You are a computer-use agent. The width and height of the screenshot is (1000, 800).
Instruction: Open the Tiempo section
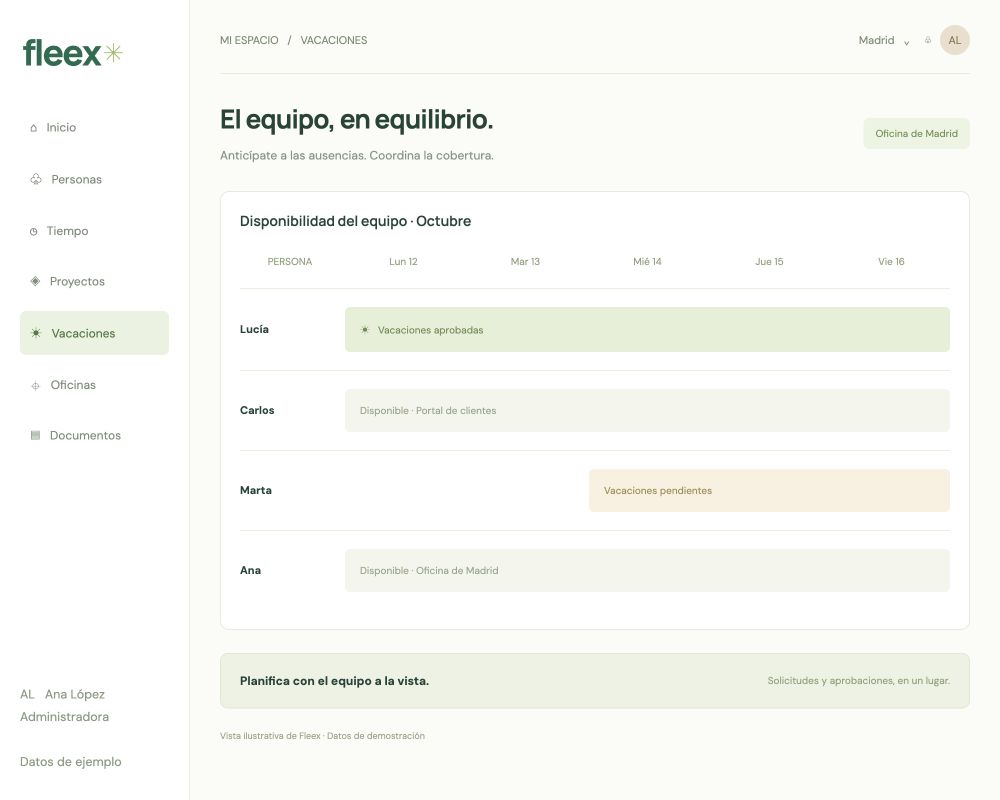tap(94, 231)
